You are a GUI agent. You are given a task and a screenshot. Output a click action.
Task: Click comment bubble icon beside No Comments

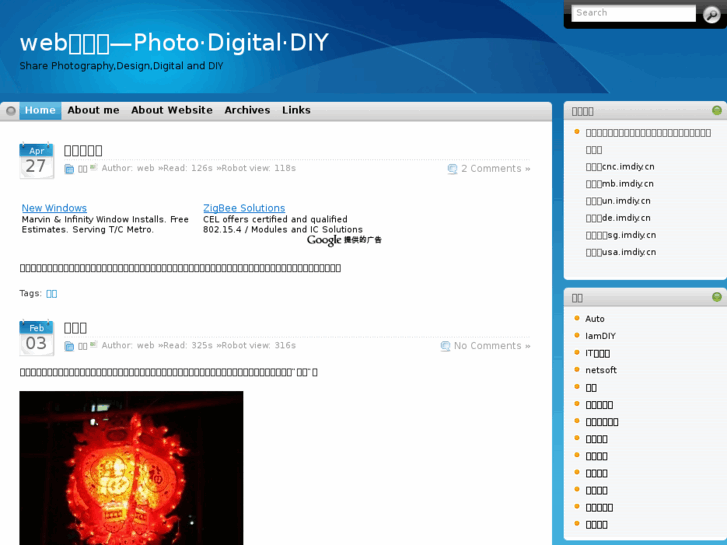tap(445, 346)
